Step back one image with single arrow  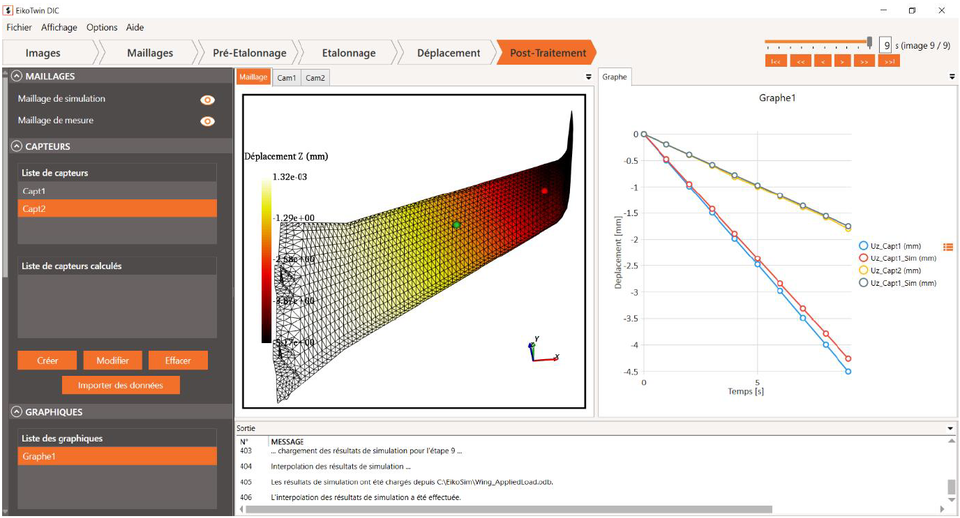(822, 61)
